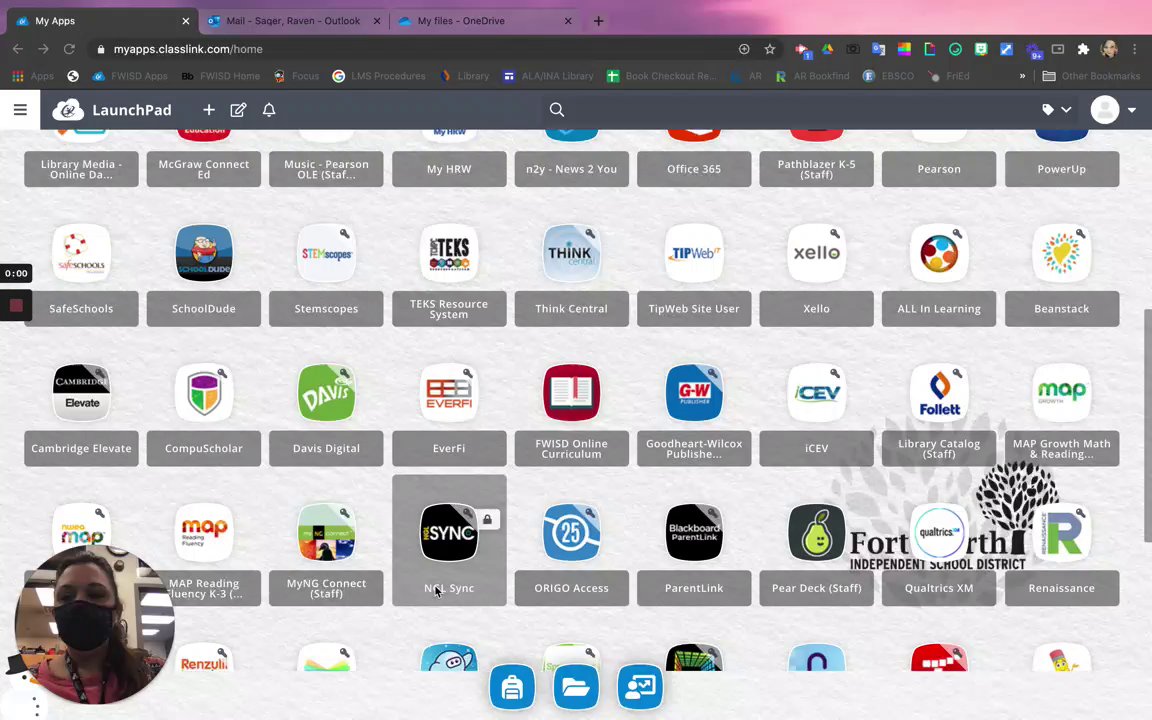Open the Qualtrics XM icon

tap(939, 532)
